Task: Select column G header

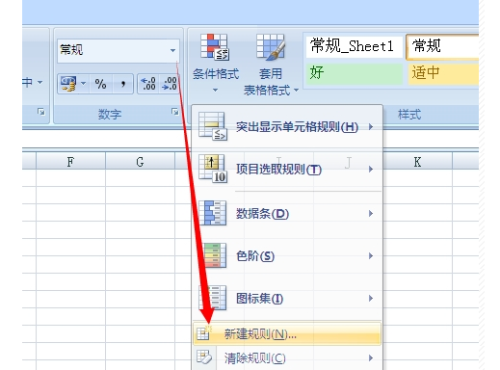Action: pos(140,162)
